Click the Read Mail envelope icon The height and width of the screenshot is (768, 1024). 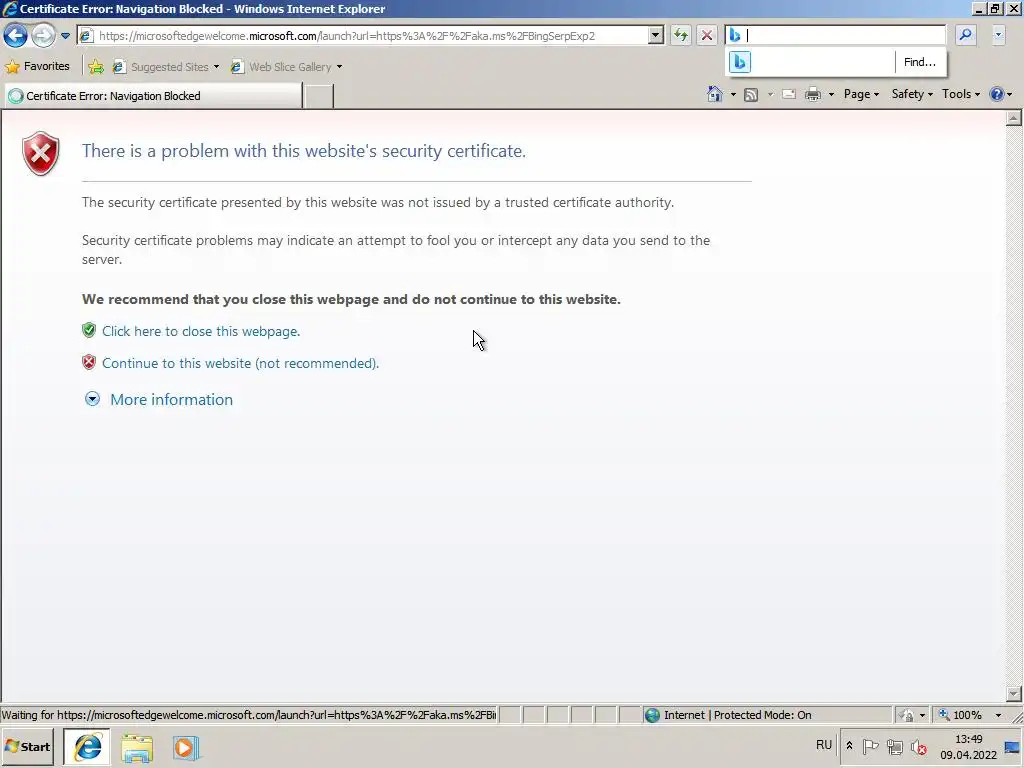tap(789, 95)
